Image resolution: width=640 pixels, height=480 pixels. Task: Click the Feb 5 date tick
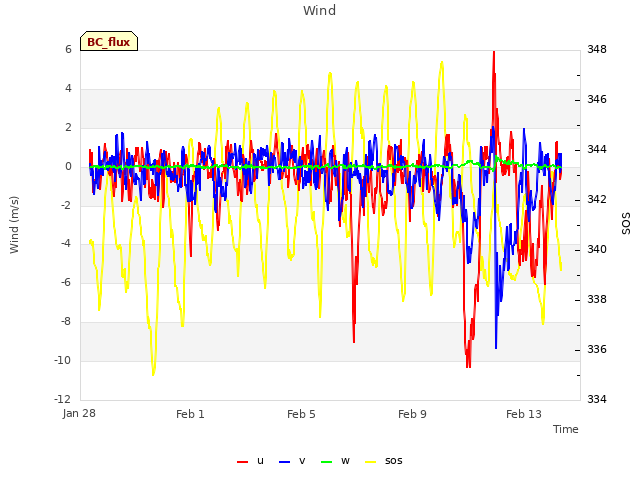(301, 414)
